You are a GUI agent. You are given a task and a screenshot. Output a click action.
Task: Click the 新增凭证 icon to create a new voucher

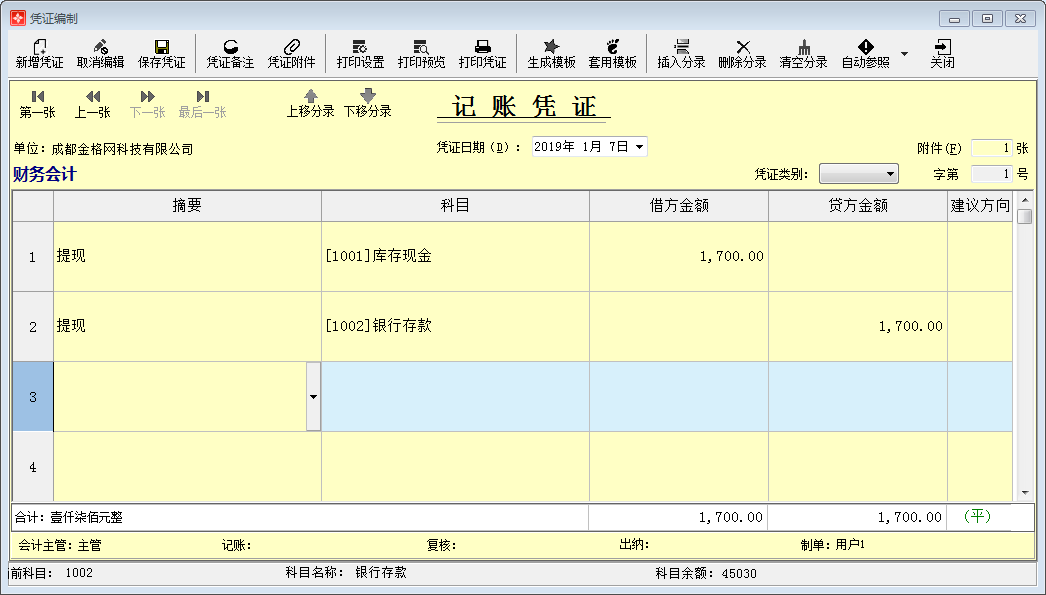tap(38, 54)
